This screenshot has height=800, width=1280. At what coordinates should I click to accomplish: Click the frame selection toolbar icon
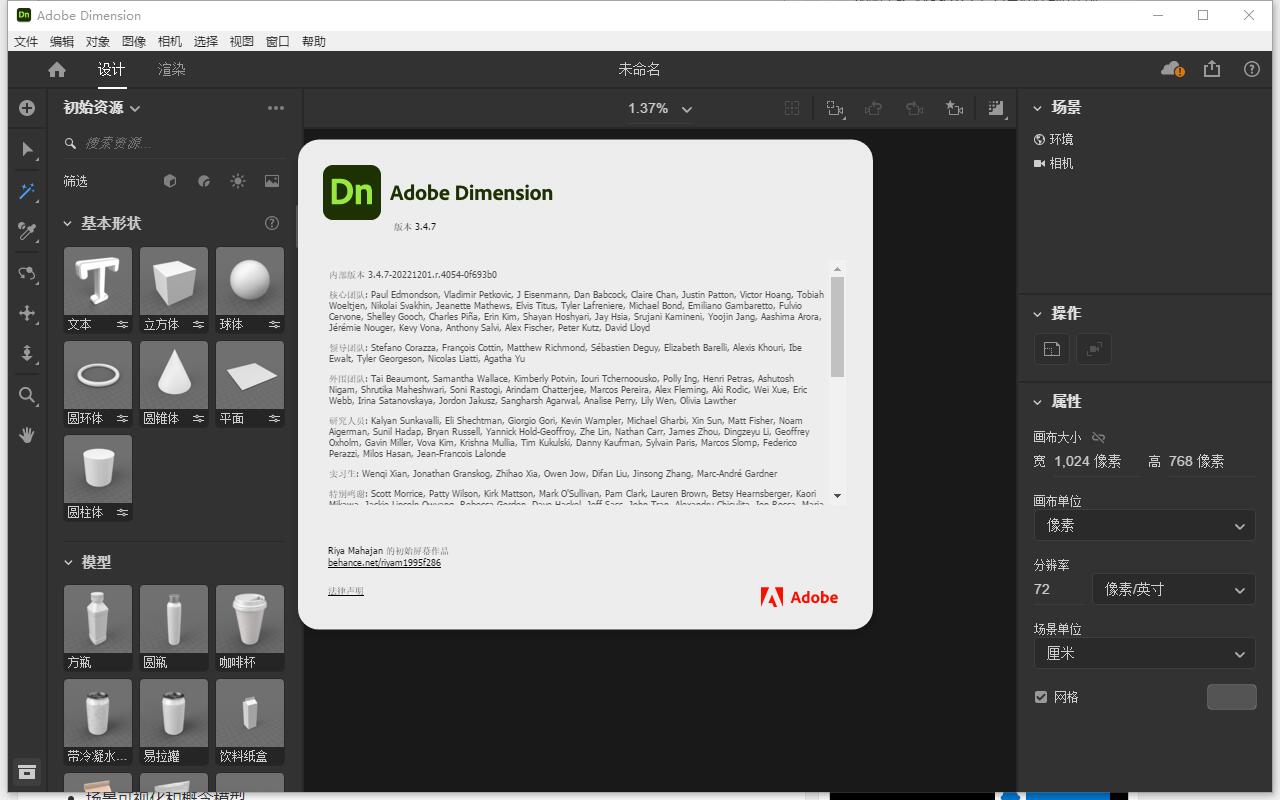pos(835,108)
